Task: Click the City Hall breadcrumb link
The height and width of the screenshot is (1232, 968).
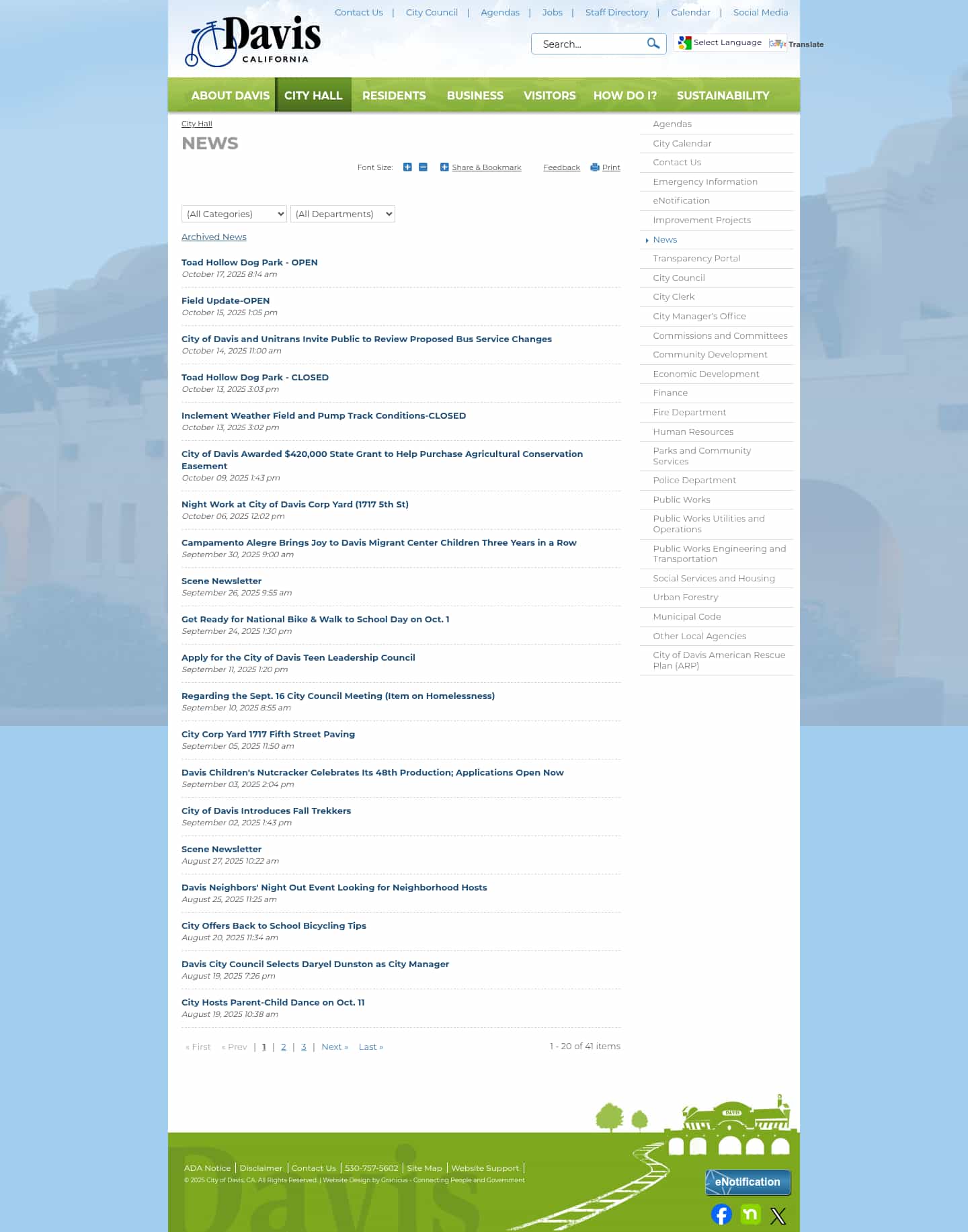Action: [x=197, y=124]
